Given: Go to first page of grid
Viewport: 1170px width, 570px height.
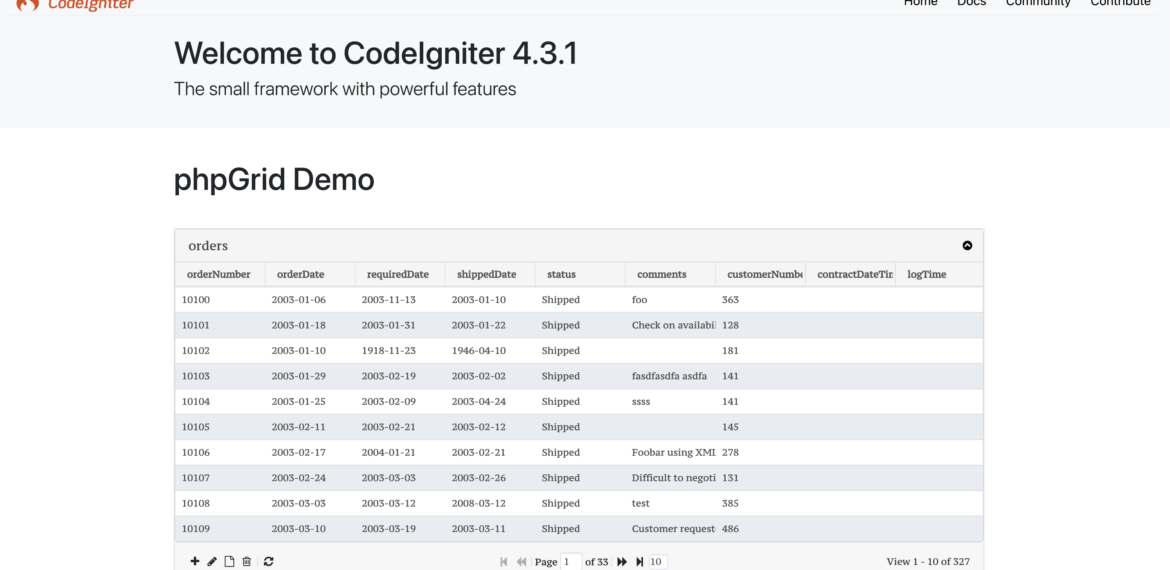Looking at the screenshot, I should coord(504,562).
